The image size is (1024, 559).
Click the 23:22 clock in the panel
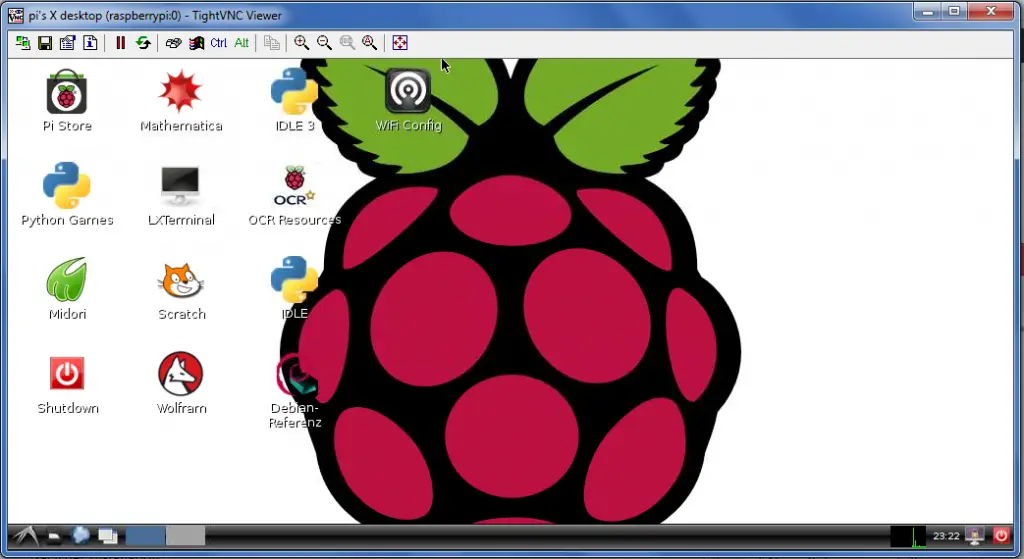tap(946, 536)
